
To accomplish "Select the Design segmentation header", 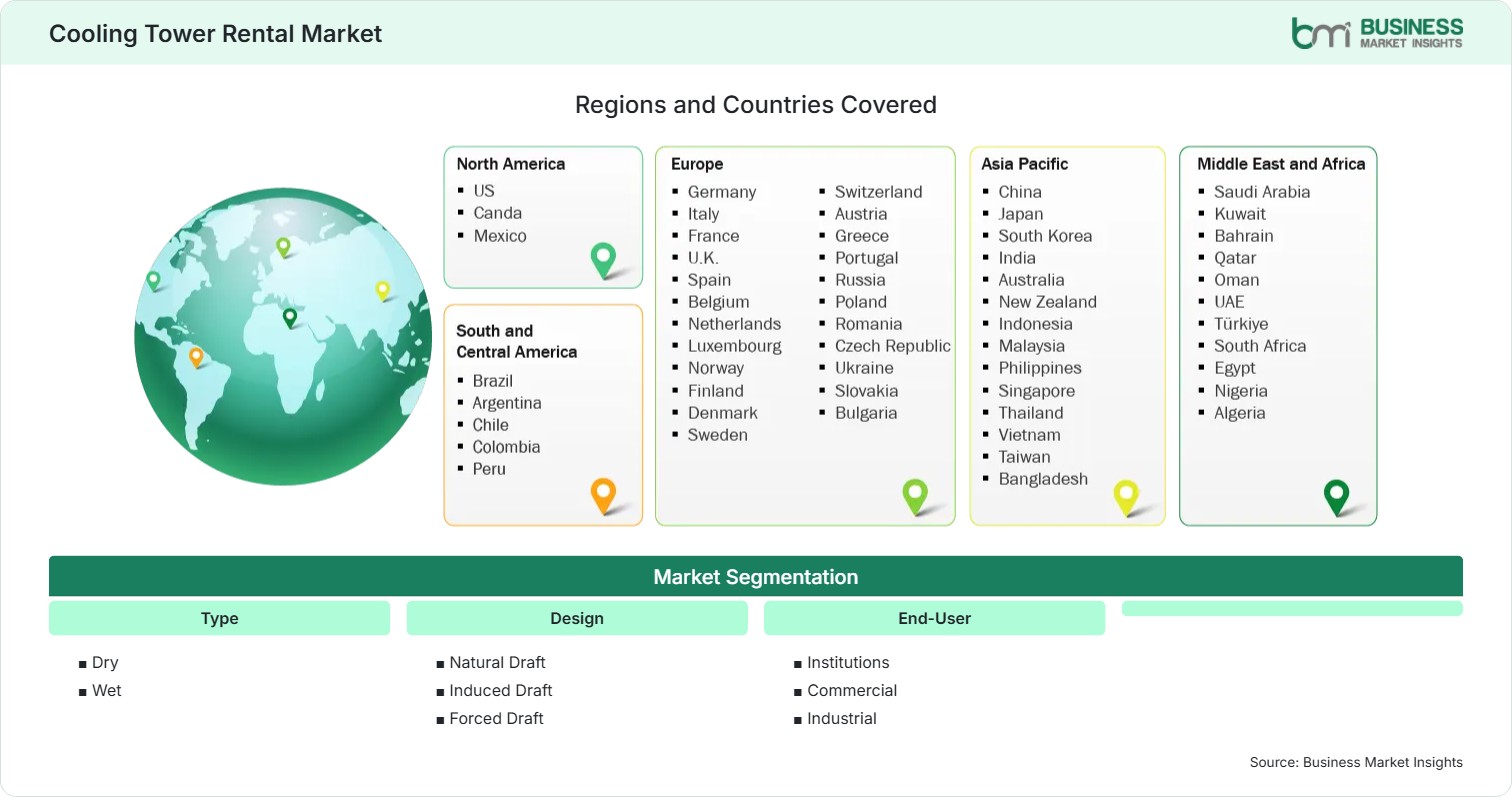I will tap(577, 618).
